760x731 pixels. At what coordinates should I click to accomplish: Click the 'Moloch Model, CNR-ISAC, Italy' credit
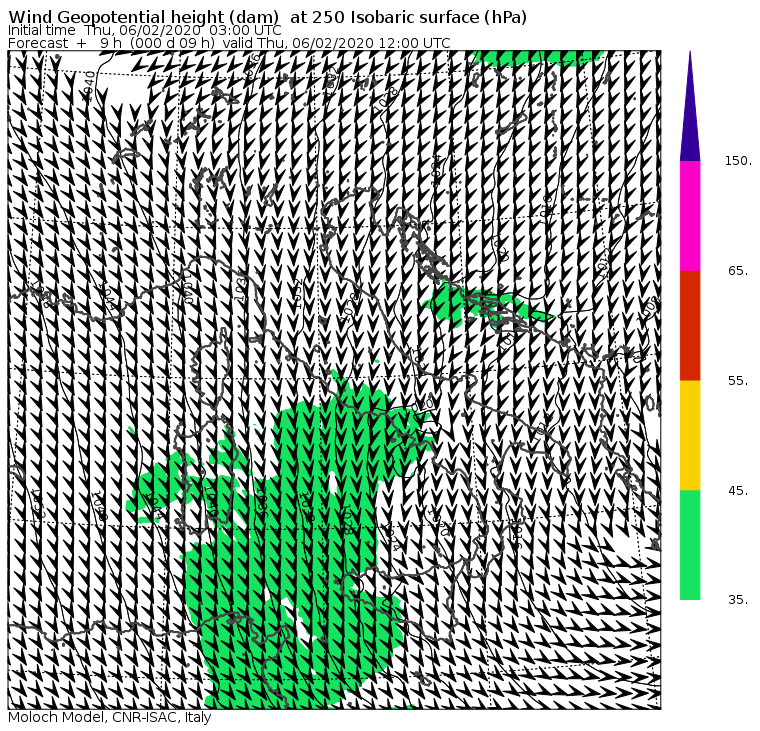(110, 717)
